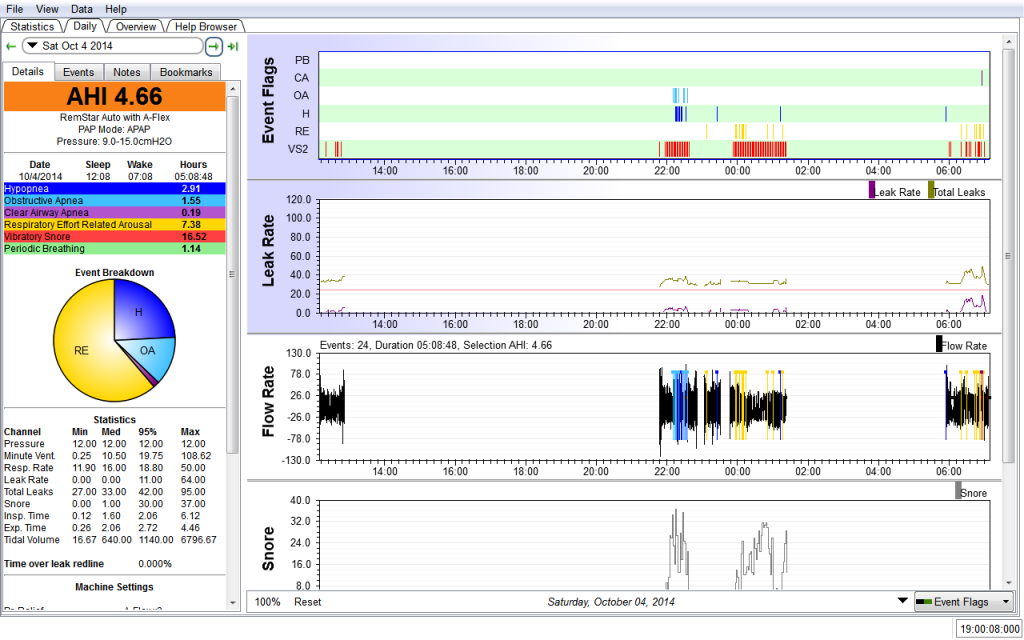The height and width of the screenshot is (640, 1024).
Task: Click the olive Total Leaks legend marker
Action: (x=931, y=190)
